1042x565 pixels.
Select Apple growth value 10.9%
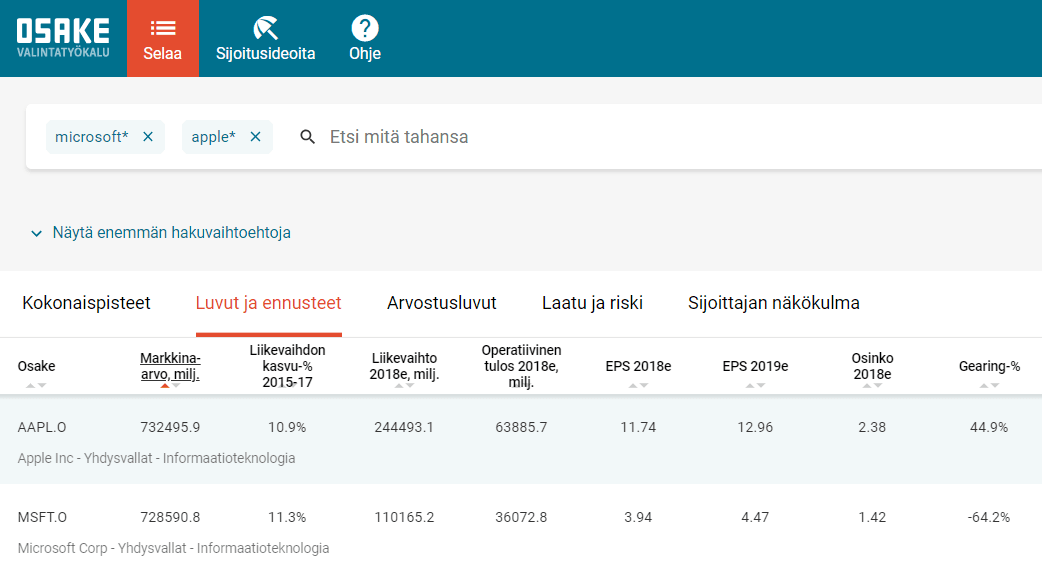point(287,427)
